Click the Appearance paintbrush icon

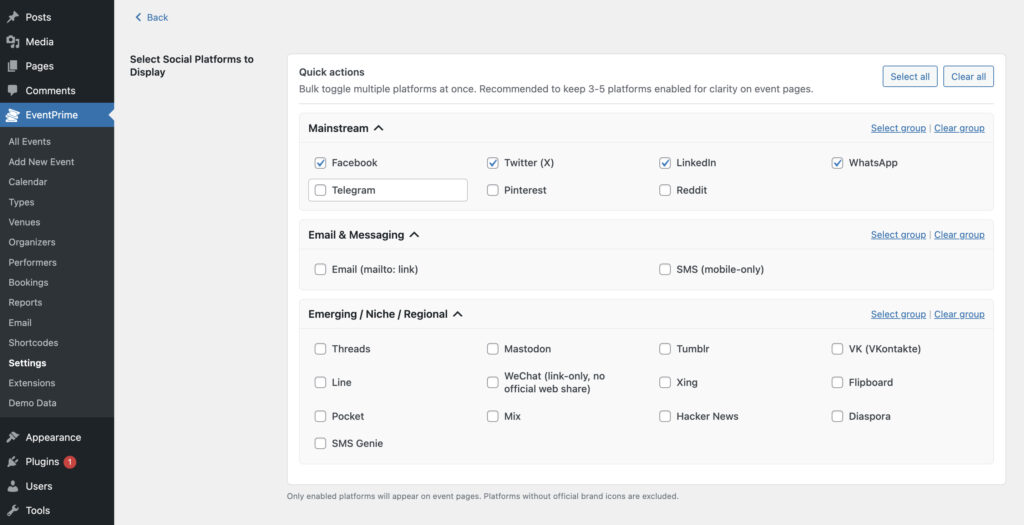(x=13, y=437)
